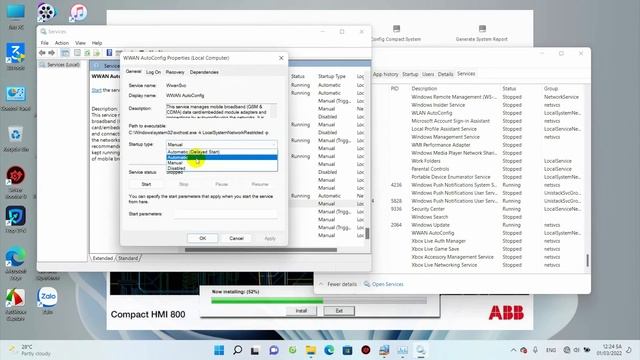The height and width of the screenshot is (360, 640).
Task: Click blue Help icon in Services toolbar
Action: (109, 53)
